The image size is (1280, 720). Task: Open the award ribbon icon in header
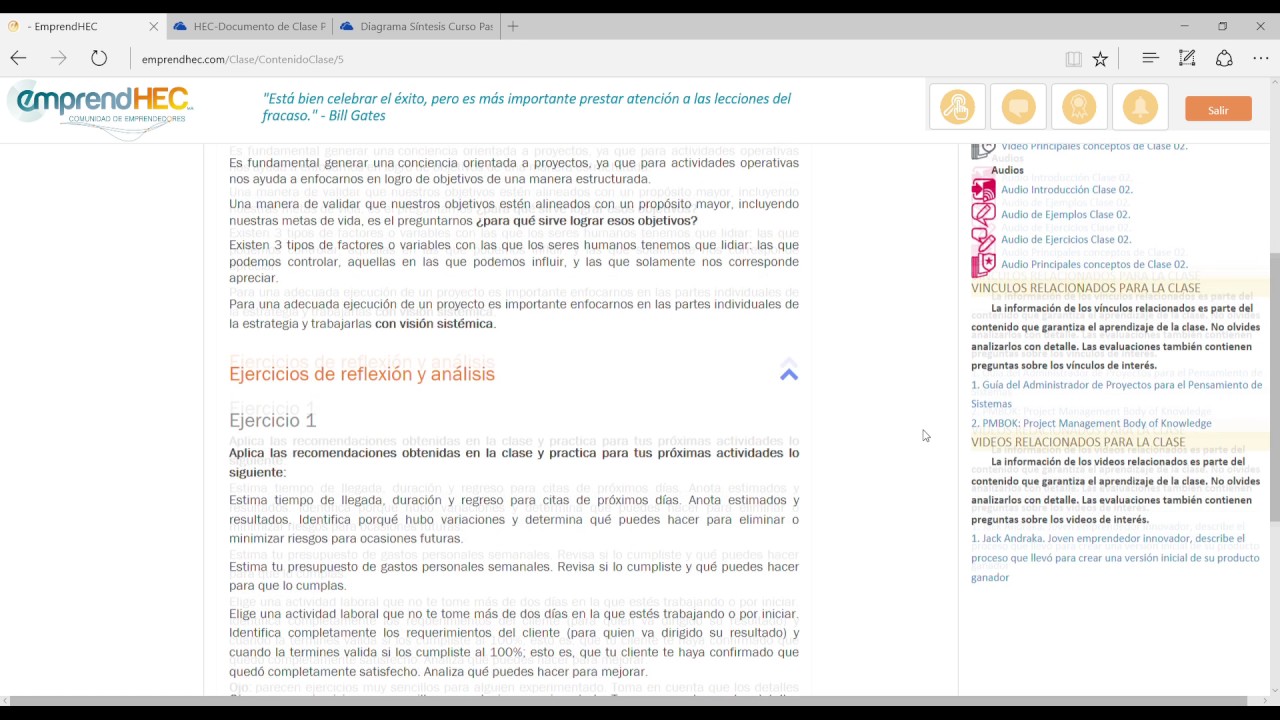click(1079, 108)
